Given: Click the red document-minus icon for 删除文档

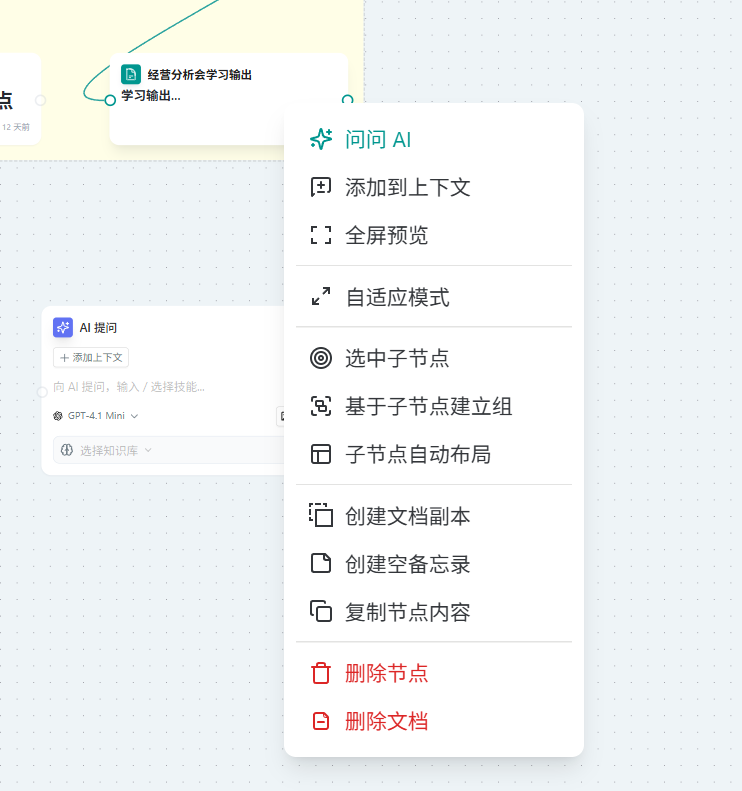Looking at the screenshot, I should (x=321, y=721).
